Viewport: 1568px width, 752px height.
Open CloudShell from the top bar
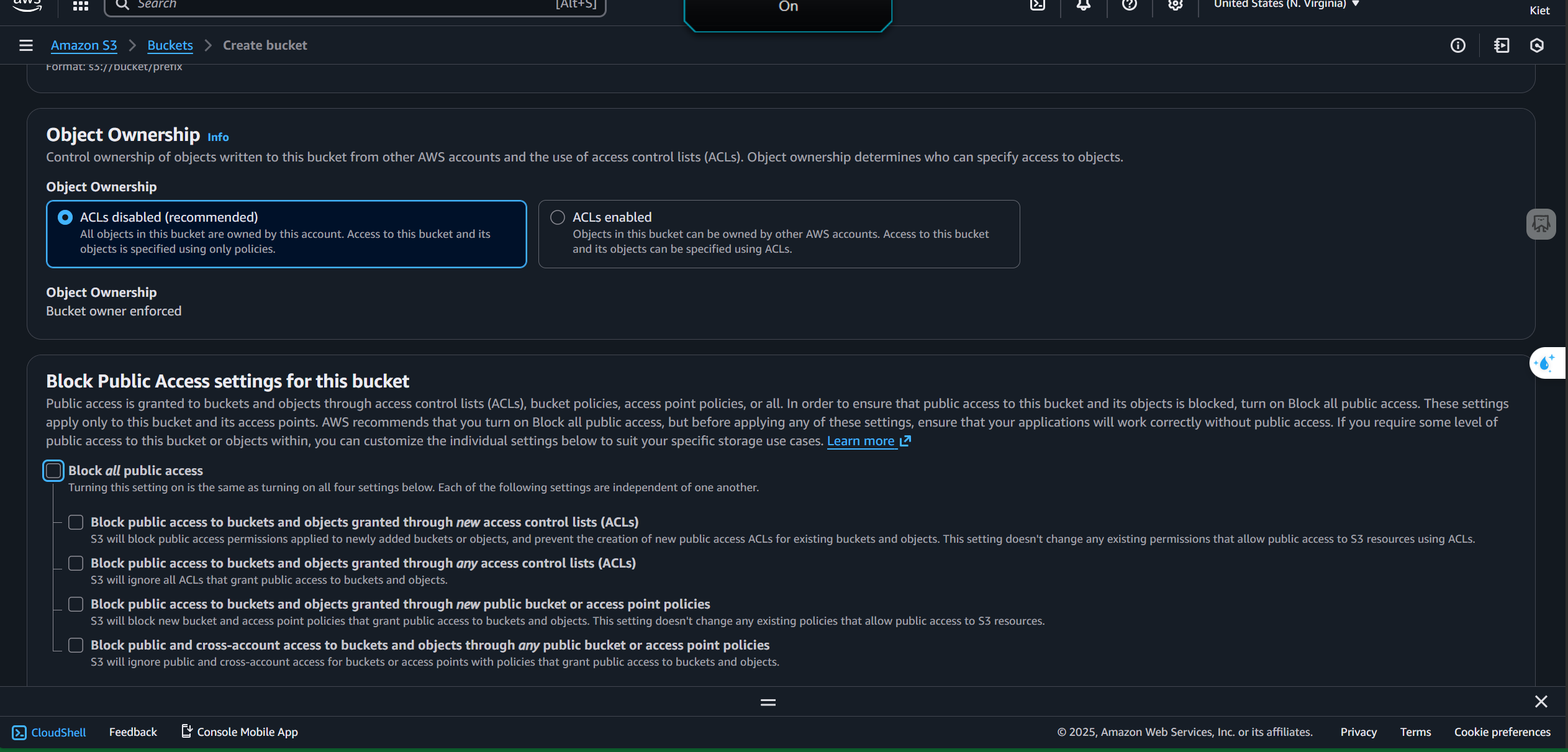[x=1038, y=5]
